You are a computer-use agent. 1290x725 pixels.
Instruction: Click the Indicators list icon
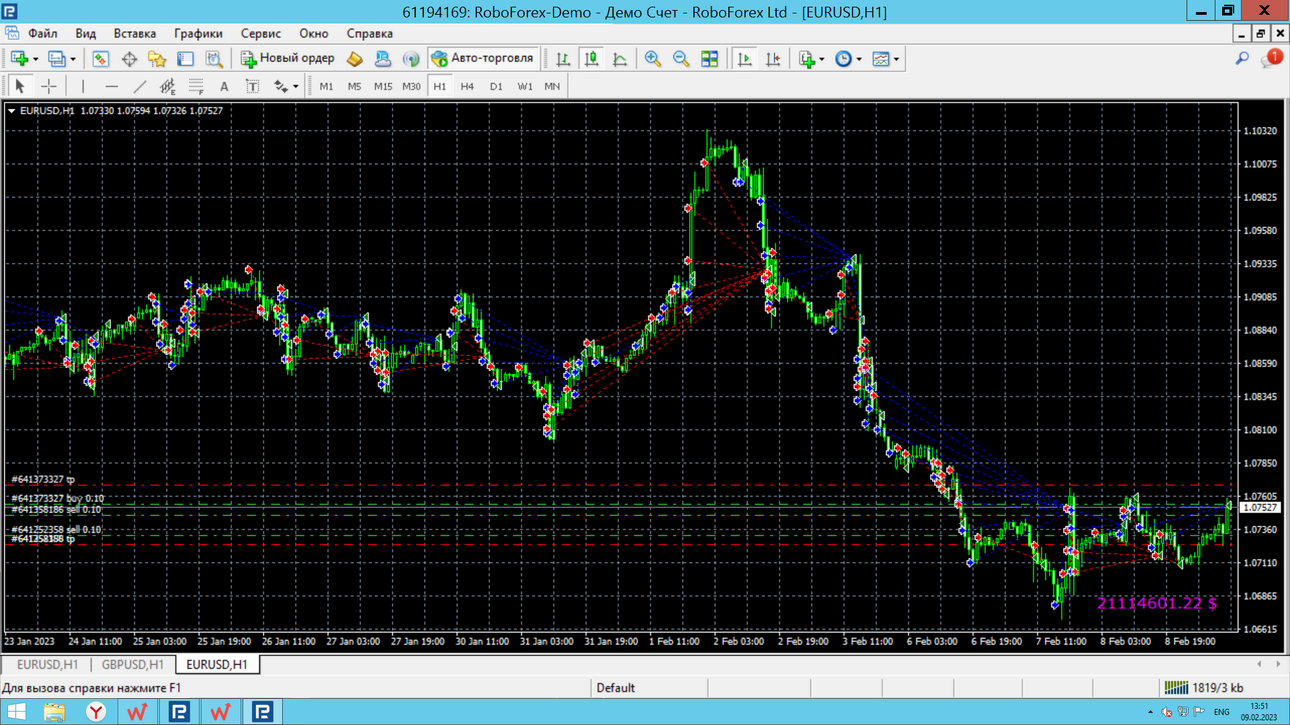click(x=807, y=59)
